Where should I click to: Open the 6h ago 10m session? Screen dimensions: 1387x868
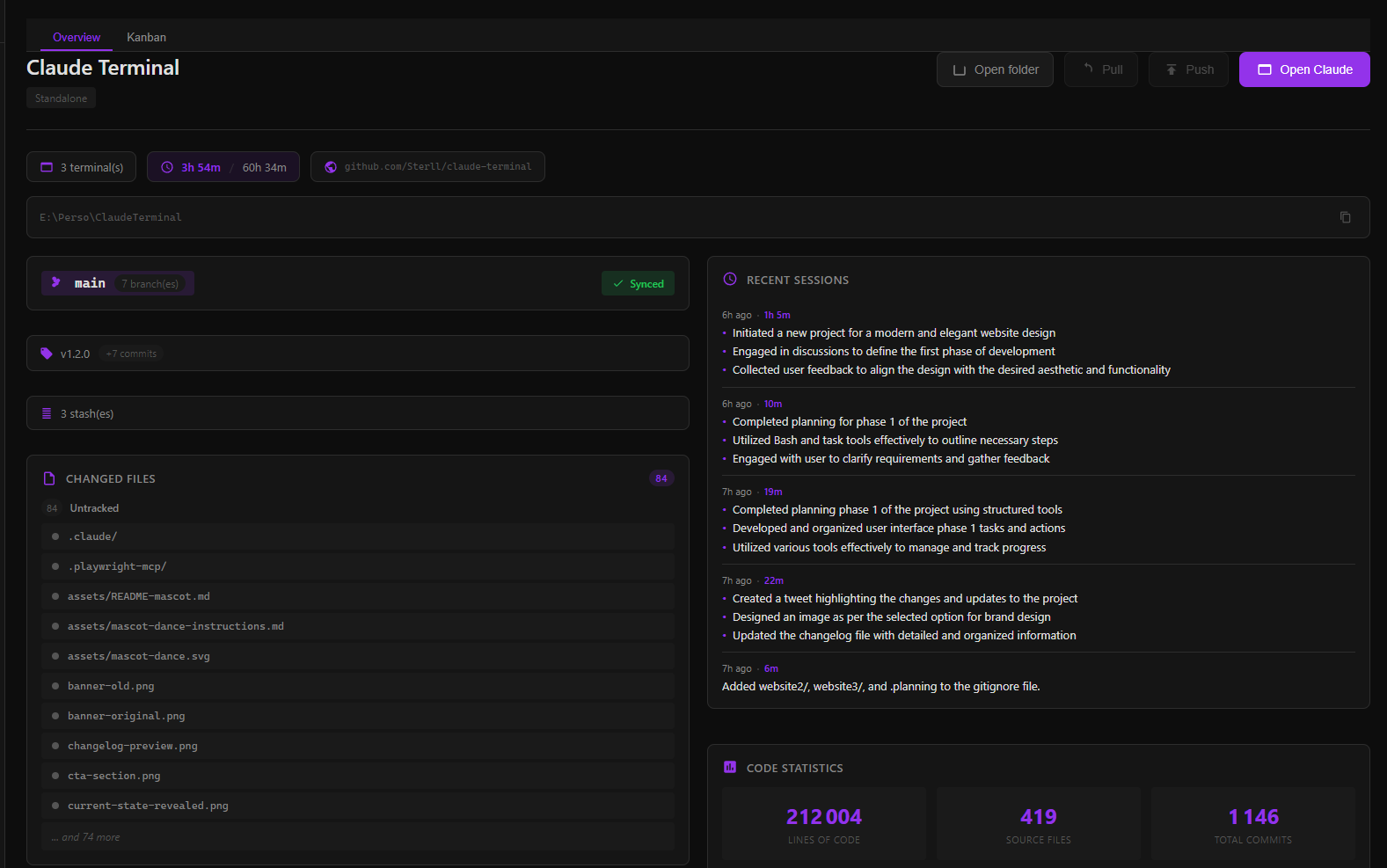1039,431
